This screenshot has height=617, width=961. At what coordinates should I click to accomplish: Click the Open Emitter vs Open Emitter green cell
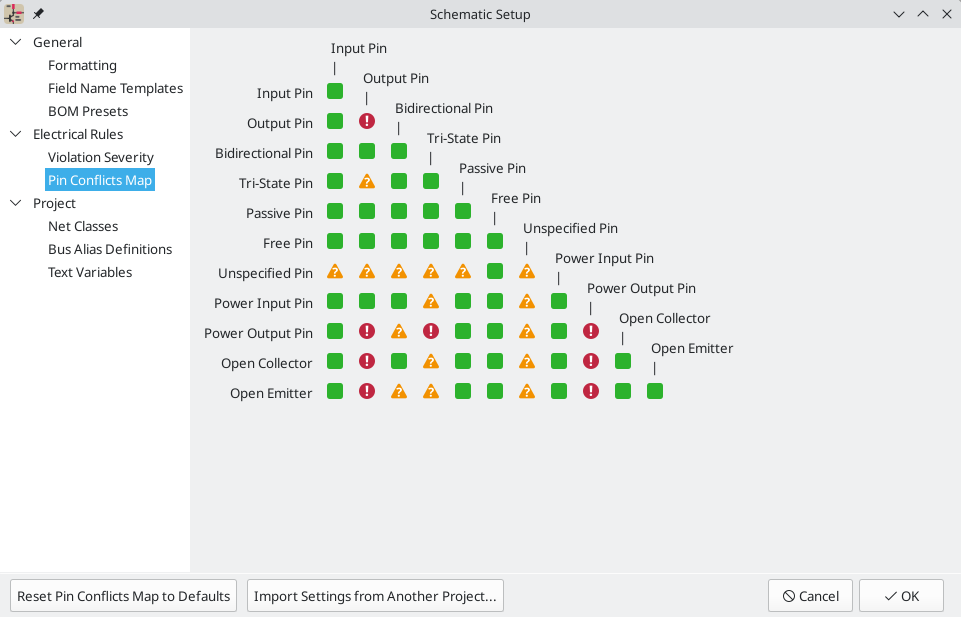(x=655, y=391)
